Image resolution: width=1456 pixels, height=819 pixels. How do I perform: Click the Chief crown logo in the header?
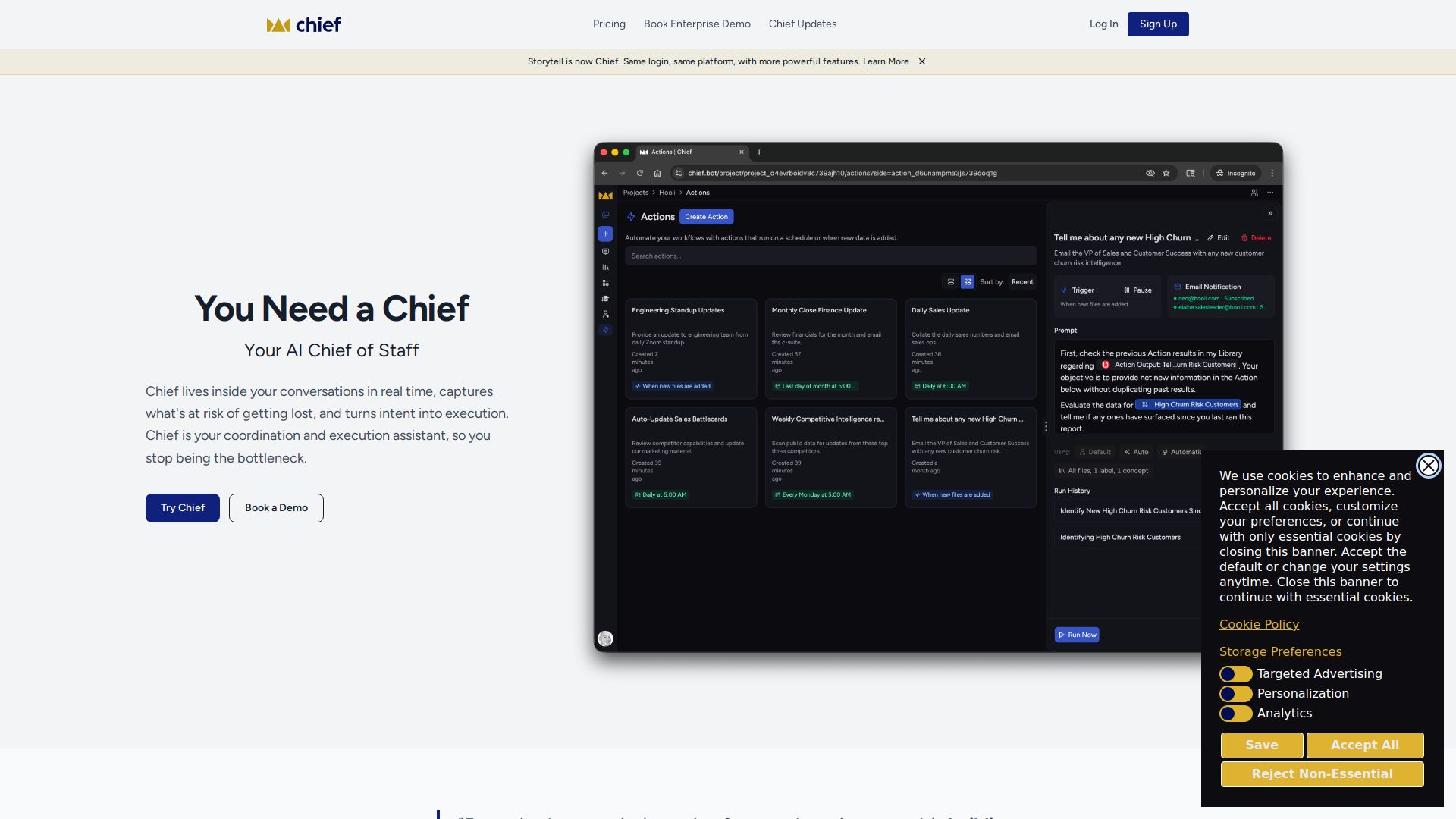[304, 24]
